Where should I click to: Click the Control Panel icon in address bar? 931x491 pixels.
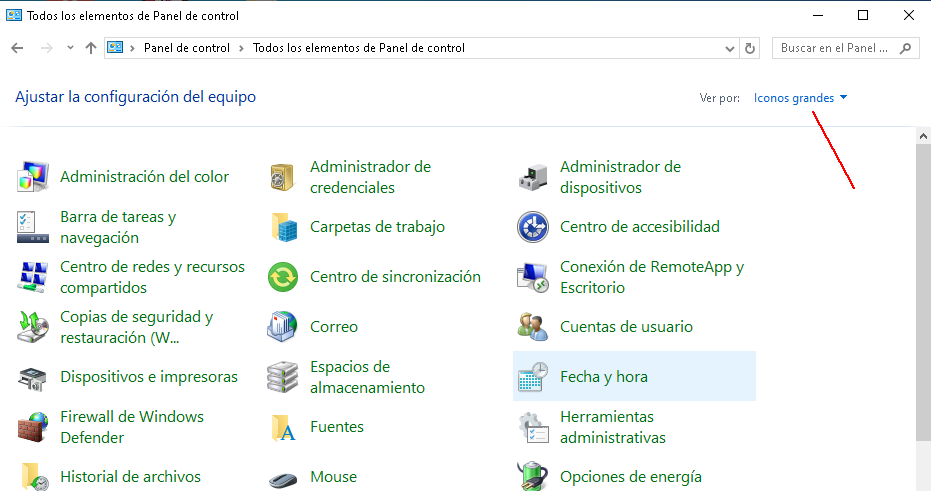[115, 48]
